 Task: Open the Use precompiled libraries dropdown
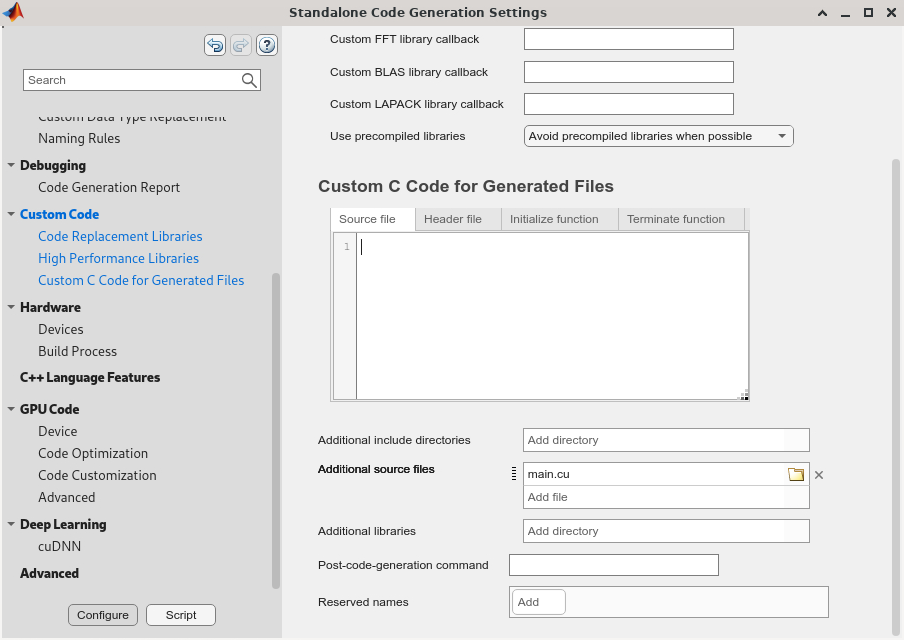click(658, 136)
